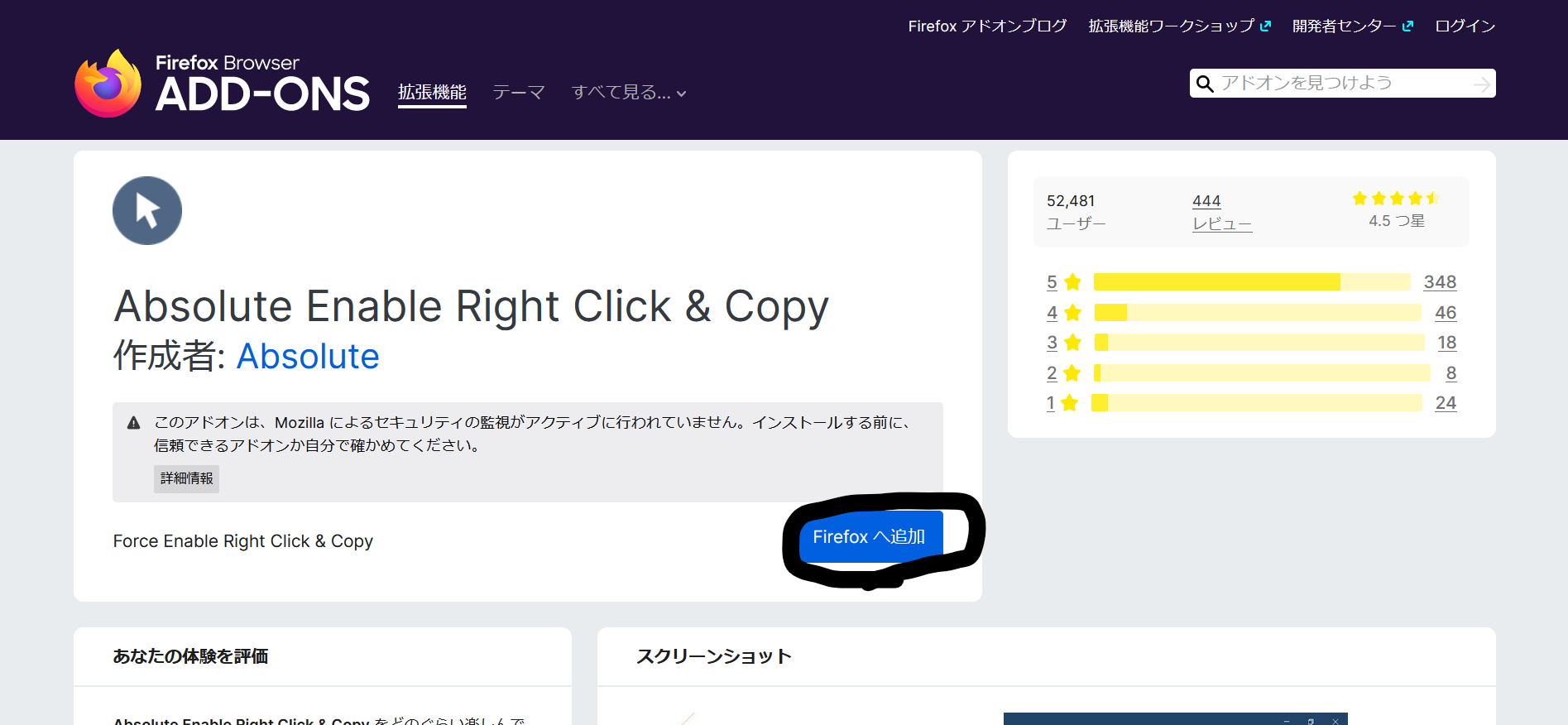Screen dimensions: 1568x725
Task: Open Firefox アドオンブログ link
Action: tap(987, 26)
